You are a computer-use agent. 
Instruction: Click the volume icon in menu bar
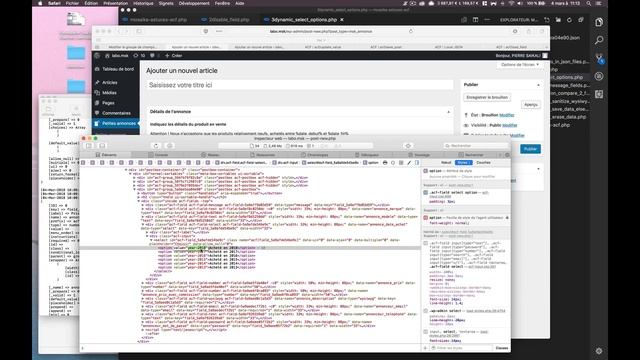(520, 3)
